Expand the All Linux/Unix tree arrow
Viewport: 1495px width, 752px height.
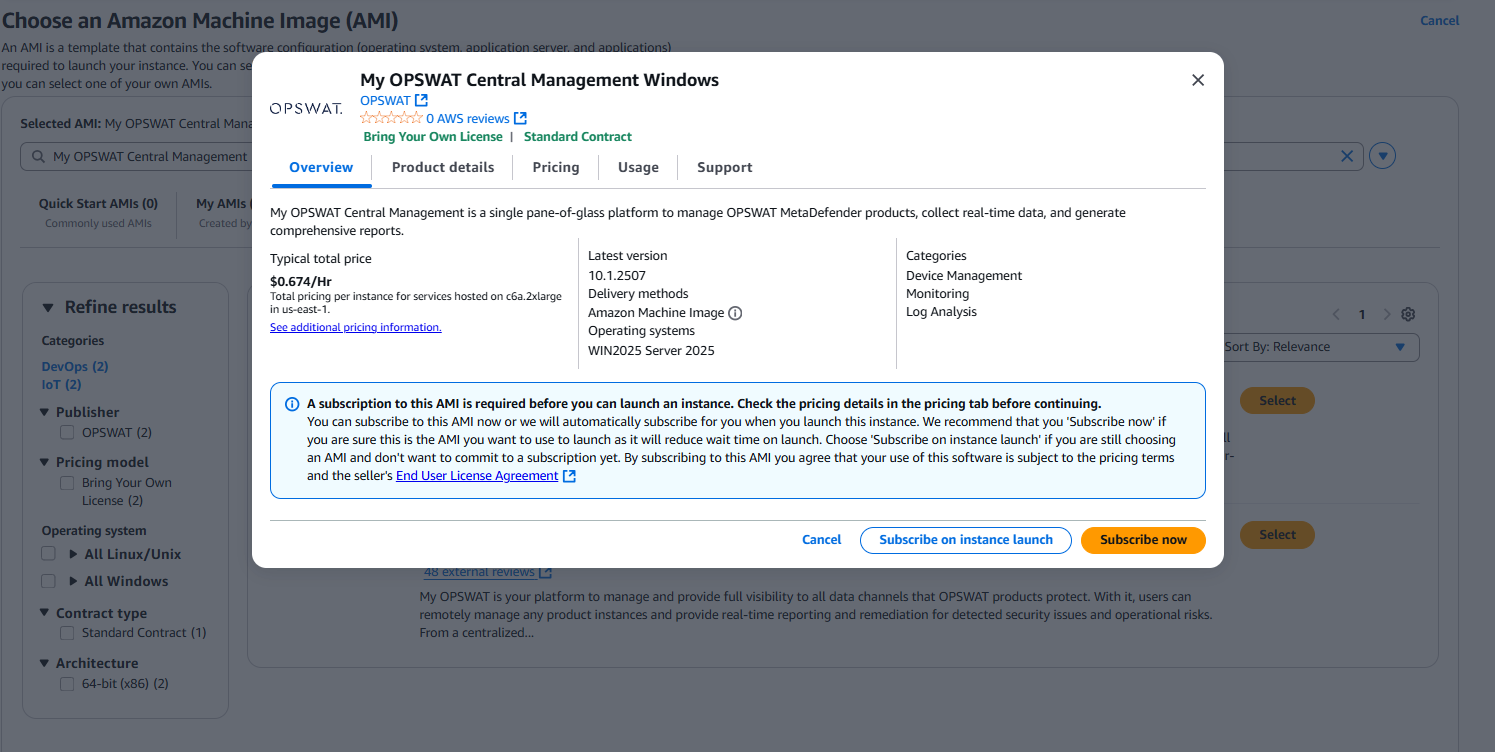pyautogui.click(x=73, y=554)
